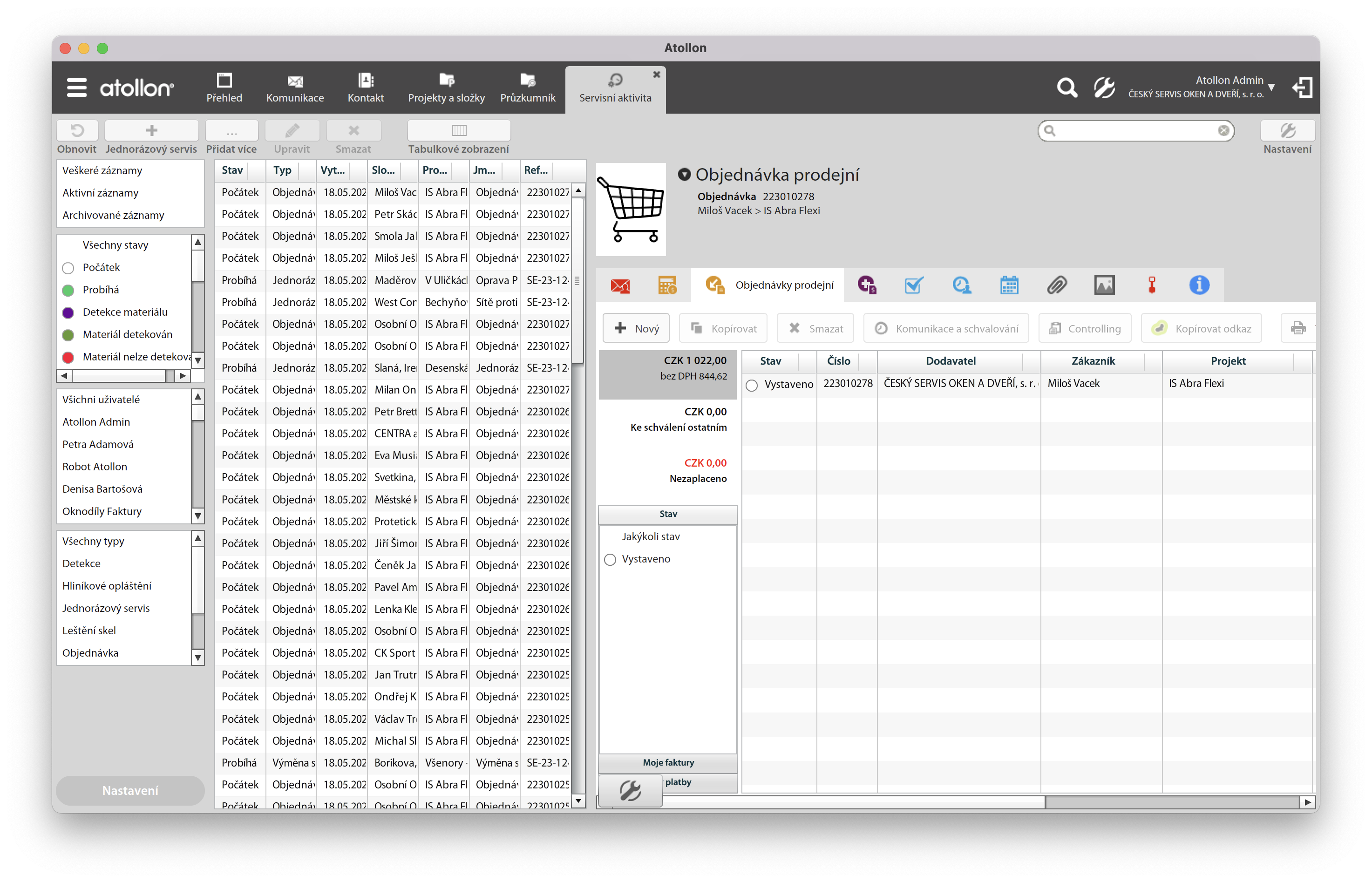Collapse the Objednávka prodejní header arrow

click(684, 174)
